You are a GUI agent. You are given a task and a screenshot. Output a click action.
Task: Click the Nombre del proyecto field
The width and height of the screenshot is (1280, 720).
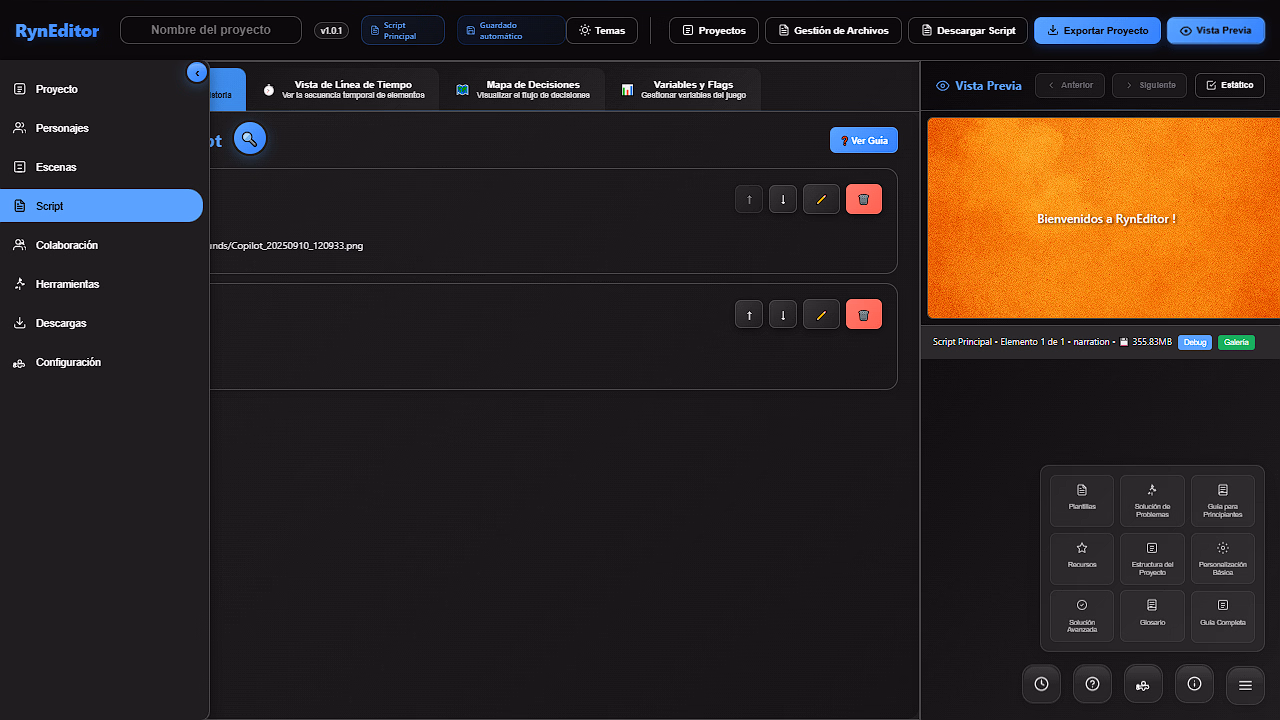coord(211,30)
